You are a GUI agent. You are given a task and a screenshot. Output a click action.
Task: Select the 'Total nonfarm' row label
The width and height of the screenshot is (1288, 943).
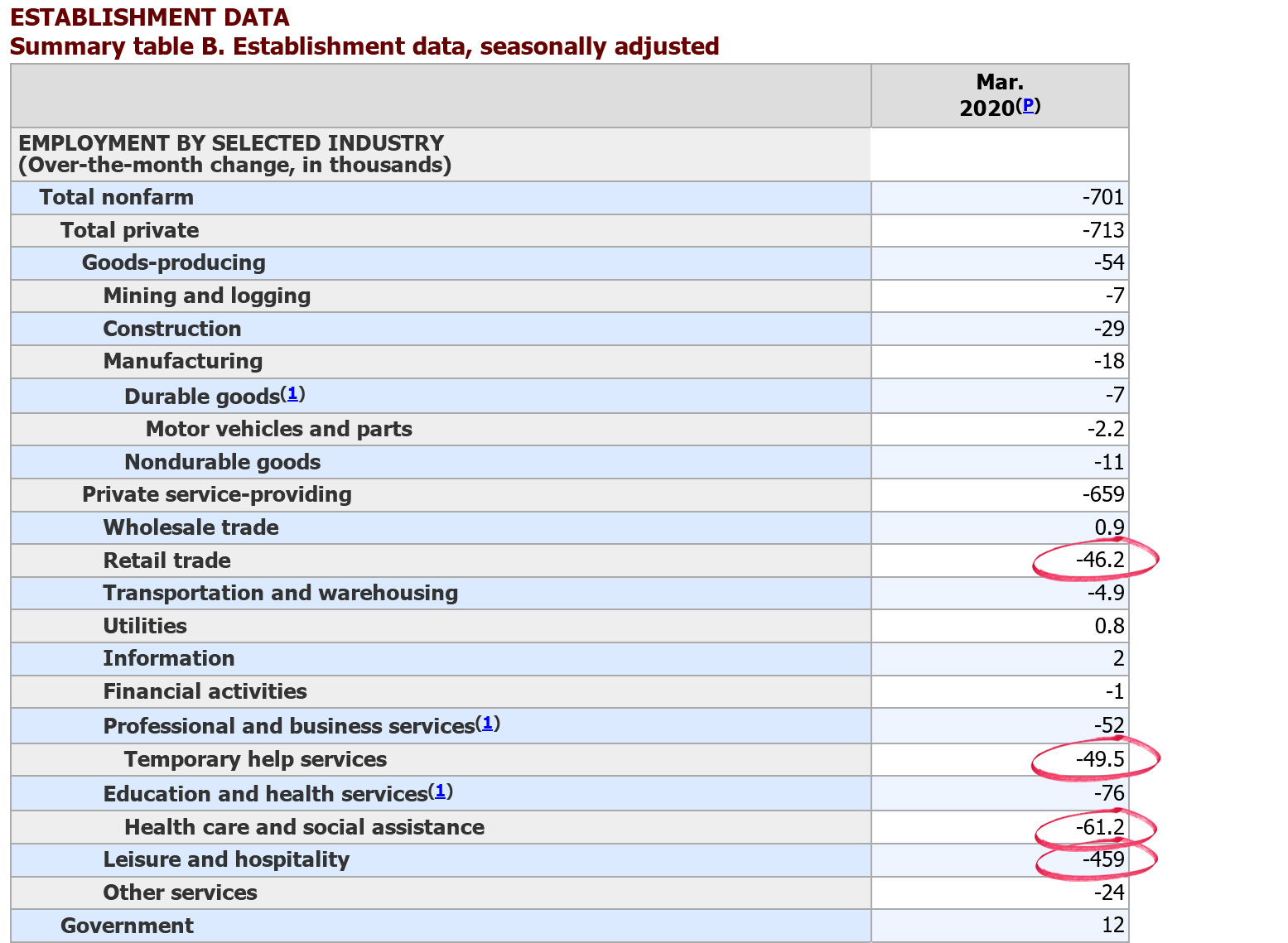click(x=117, y=197)
